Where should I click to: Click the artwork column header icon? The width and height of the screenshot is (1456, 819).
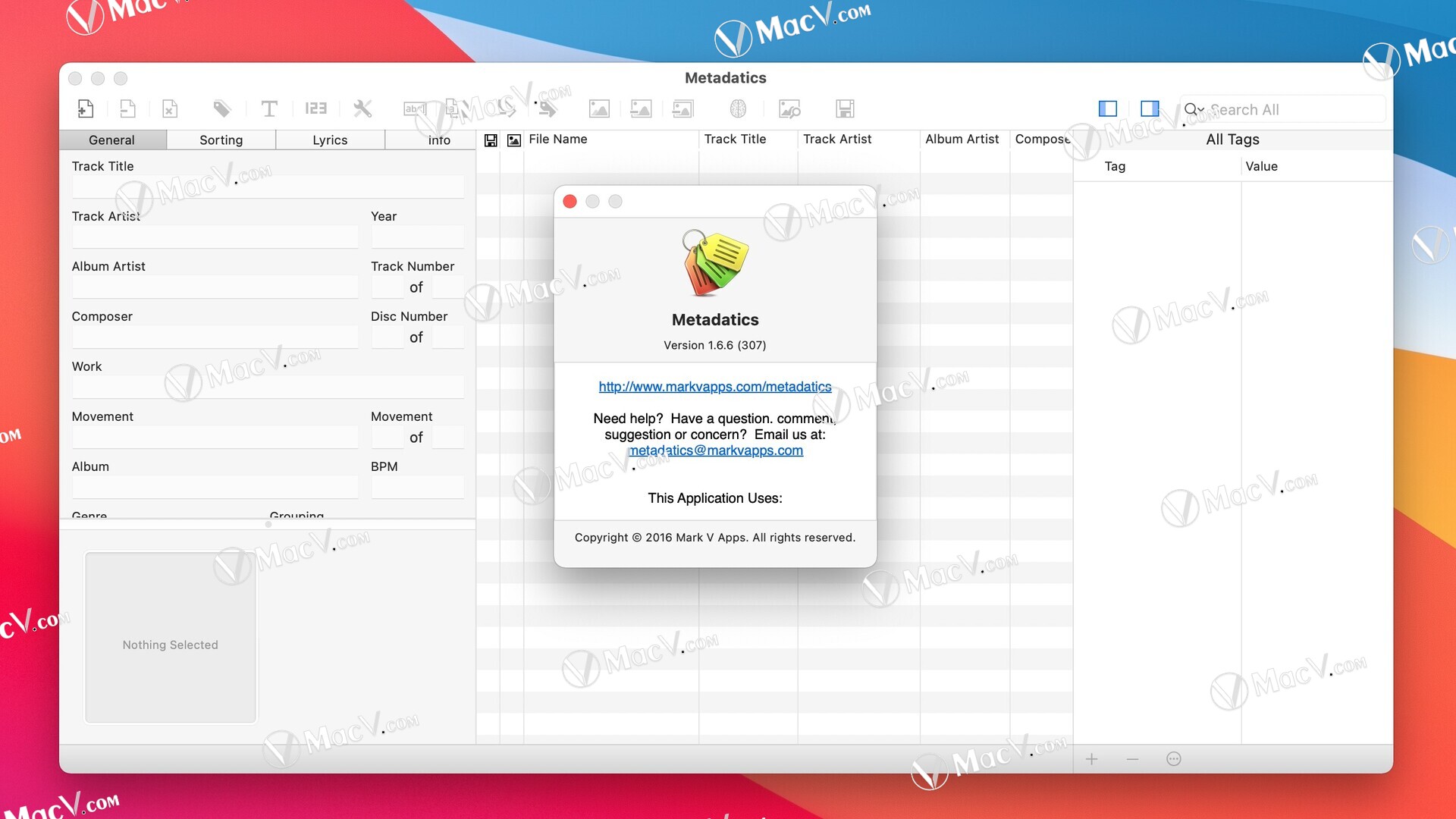(x=513, y=140)
